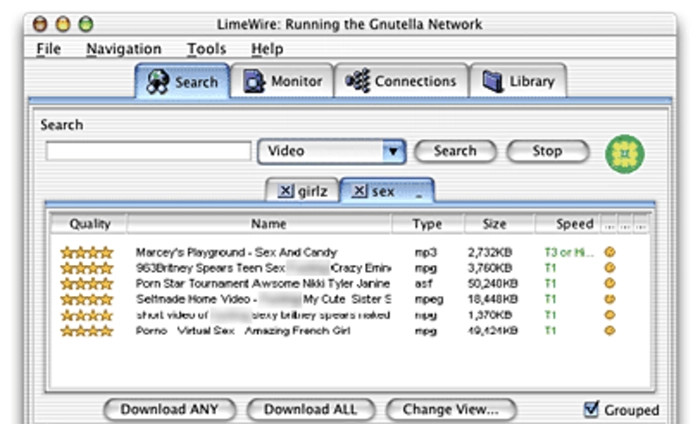700x424 pixels.
Task: Click the T3 speed value in first row
Action: click(569, 253)
